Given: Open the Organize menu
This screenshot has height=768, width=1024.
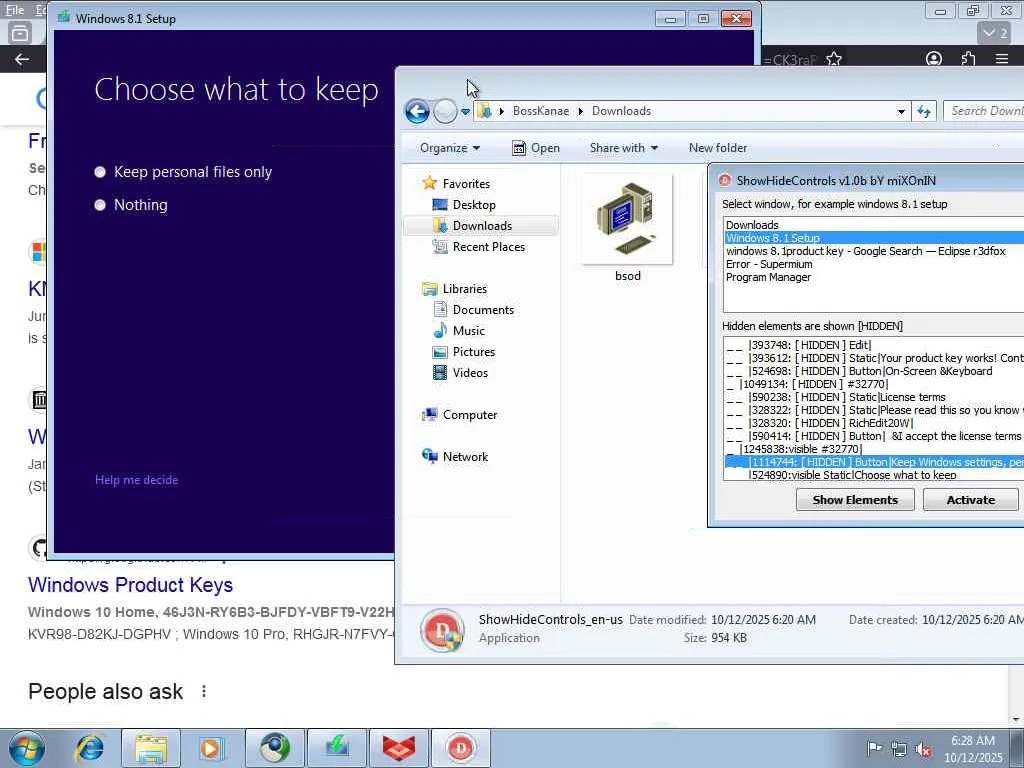Looking at the screenshot, I should coord(450,148).
